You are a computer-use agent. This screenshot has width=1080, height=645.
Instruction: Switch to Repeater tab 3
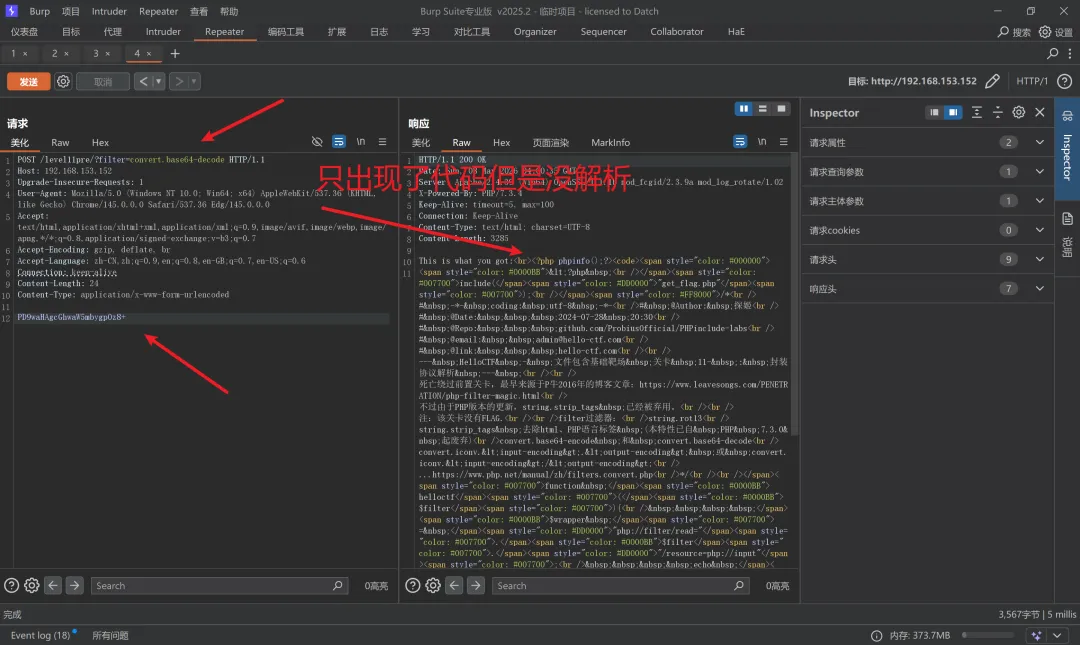pyautogui.click(x=96, y=53)
